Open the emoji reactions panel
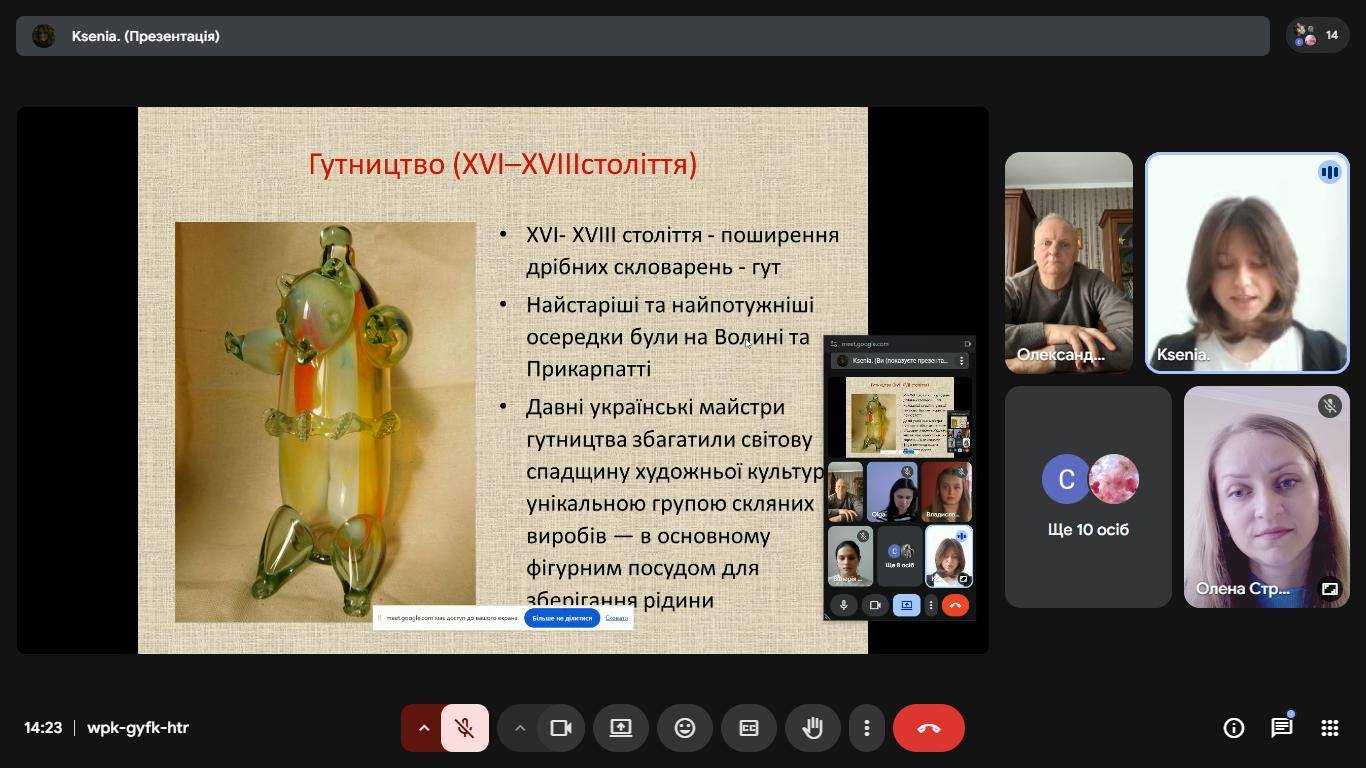This screenshot has width=1366, height=768. [x=685, y=728]
